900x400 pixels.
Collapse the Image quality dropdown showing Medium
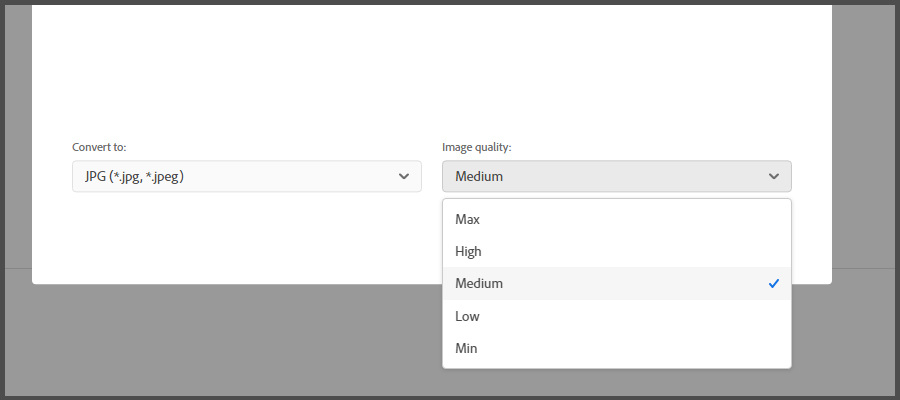point(616,176)
